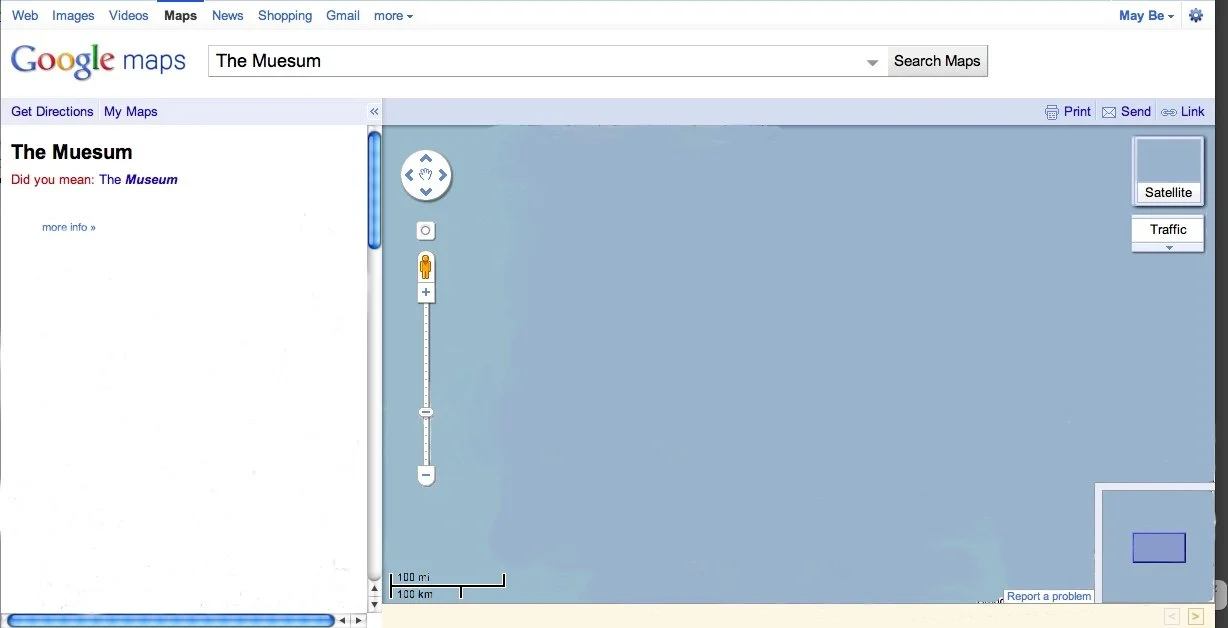Select the Maps tab
Viewport: 1228px width, 628px height.
click(x=180, y=16)
